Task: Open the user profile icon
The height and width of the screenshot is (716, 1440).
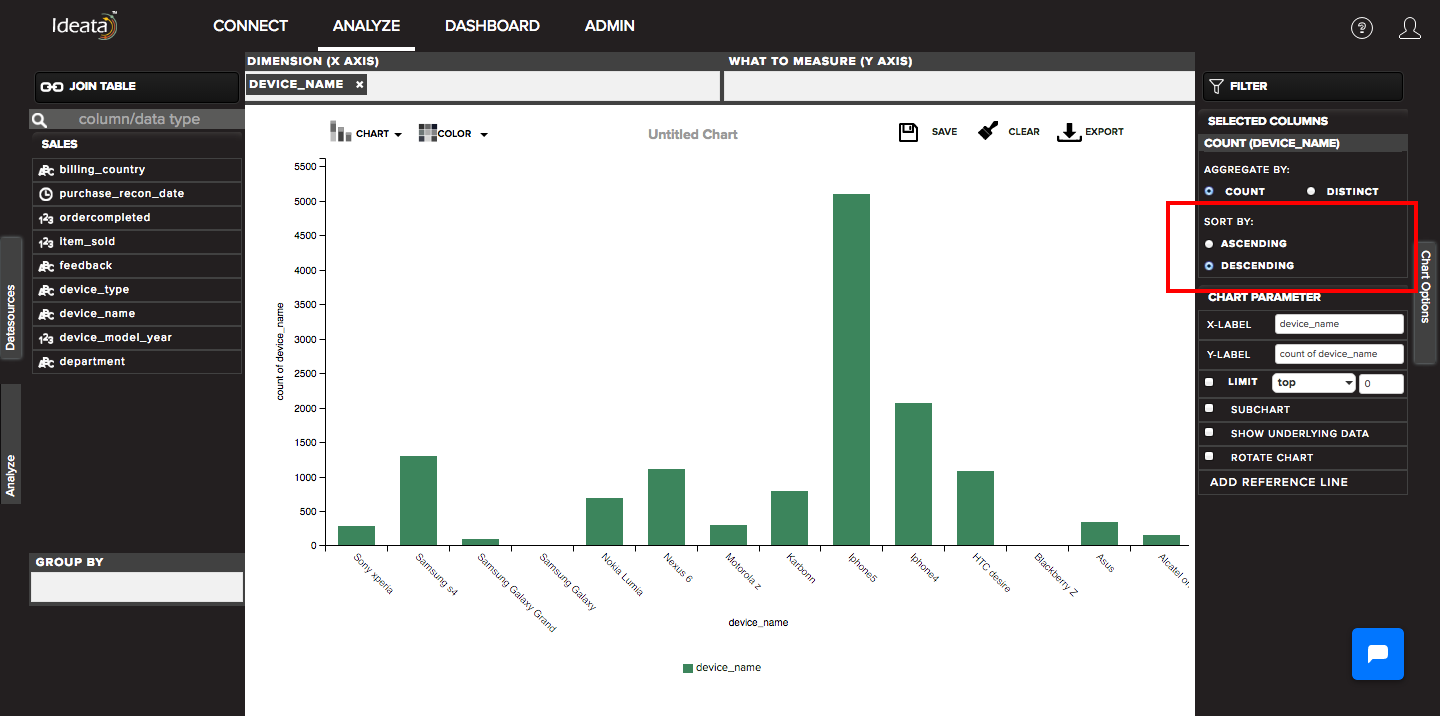Action: [x=1410, y=28]
